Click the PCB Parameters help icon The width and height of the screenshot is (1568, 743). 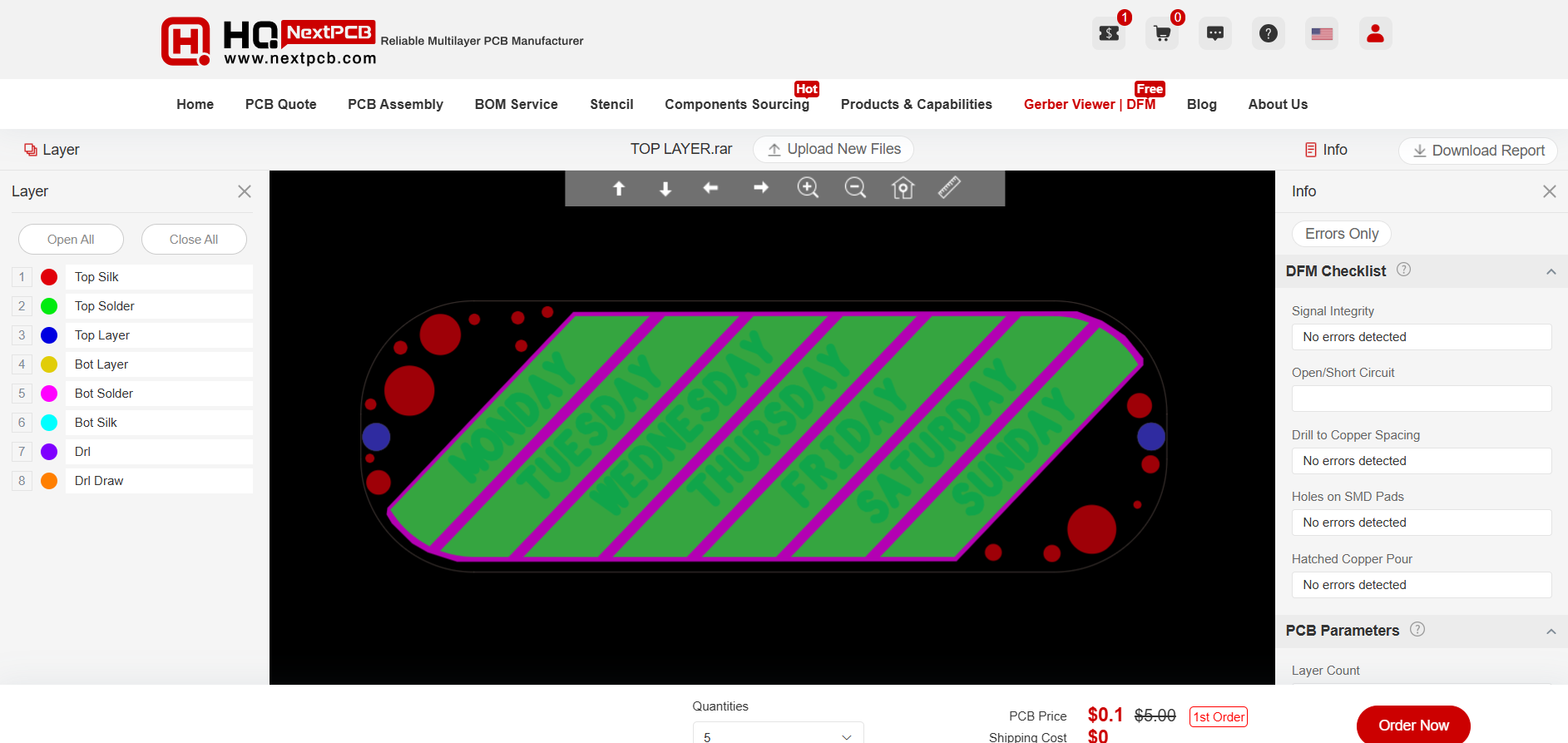[x=1417, y=629]
